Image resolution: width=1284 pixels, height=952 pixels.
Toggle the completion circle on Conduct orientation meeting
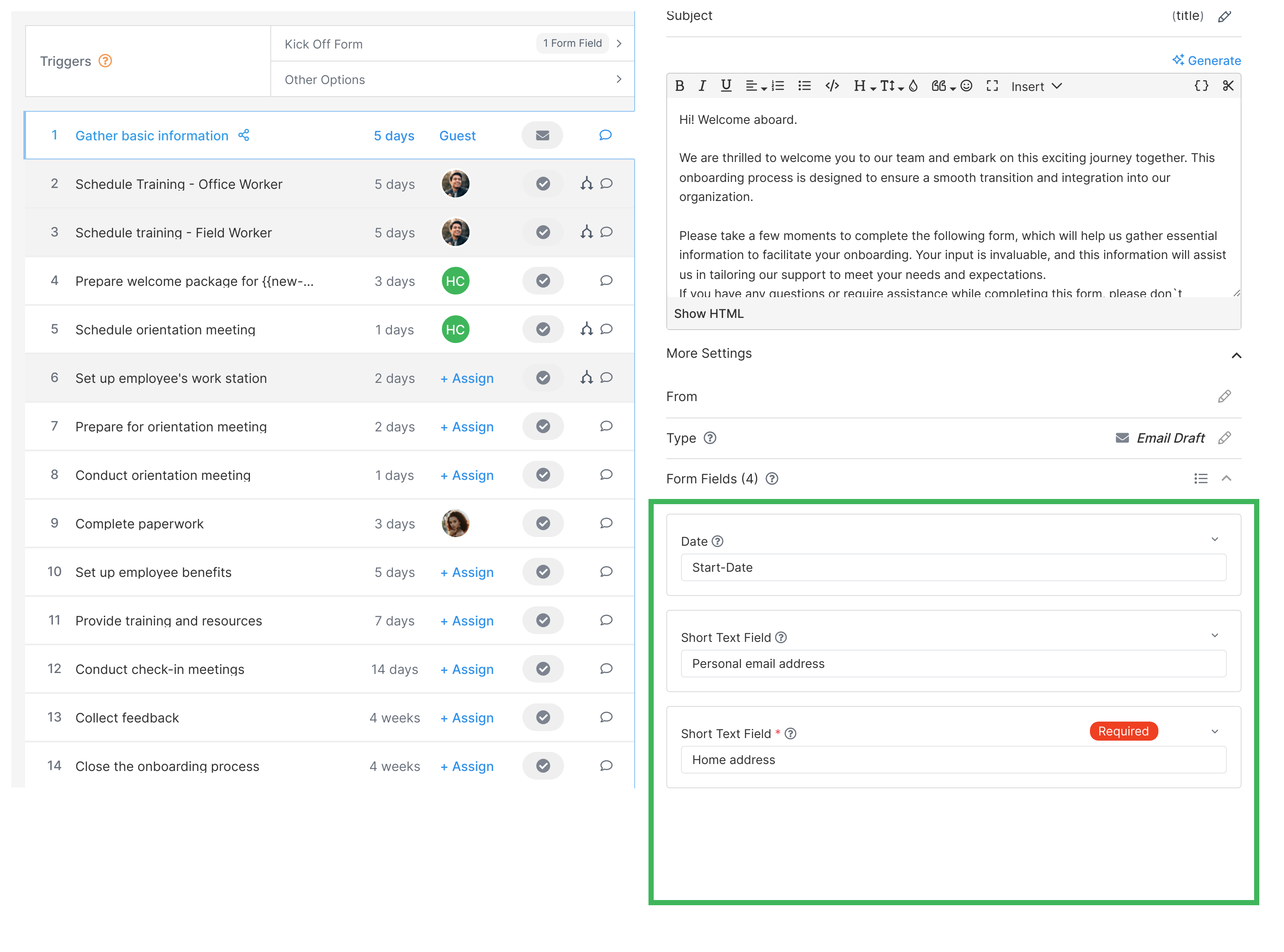click(543, 475)
